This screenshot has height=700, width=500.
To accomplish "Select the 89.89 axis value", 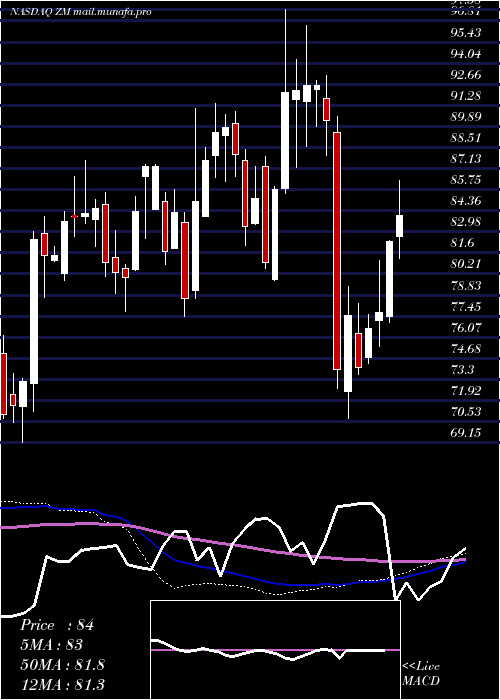I will pos(467,117).
